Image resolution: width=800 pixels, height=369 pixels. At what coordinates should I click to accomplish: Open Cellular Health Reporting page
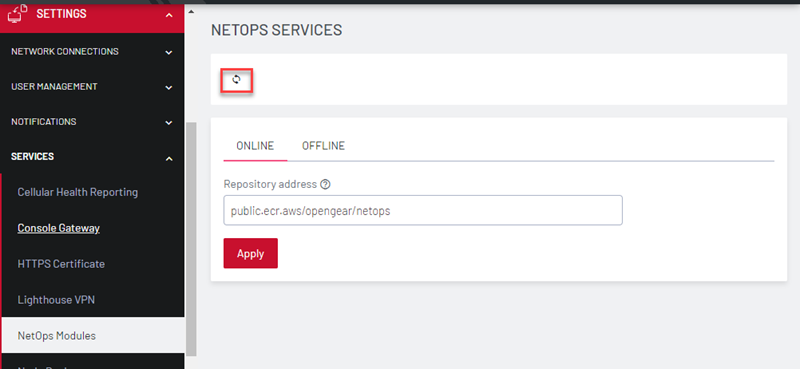pyautogui.click(x=78, y=192)
